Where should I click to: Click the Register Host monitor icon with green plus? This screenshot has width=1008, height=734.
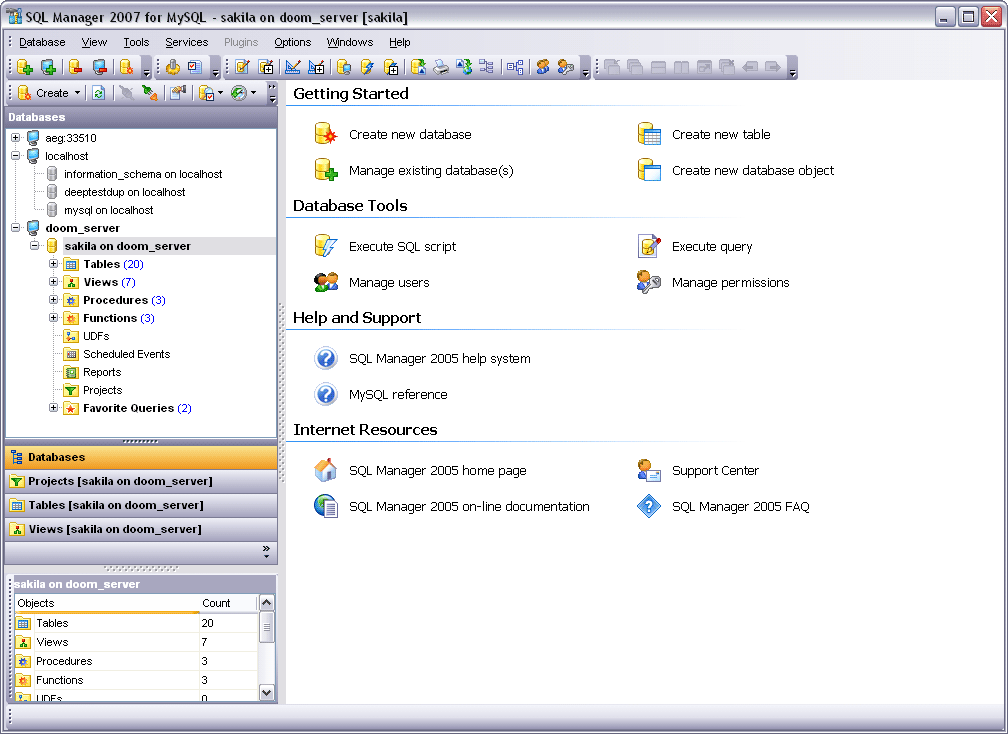point(48,67)
